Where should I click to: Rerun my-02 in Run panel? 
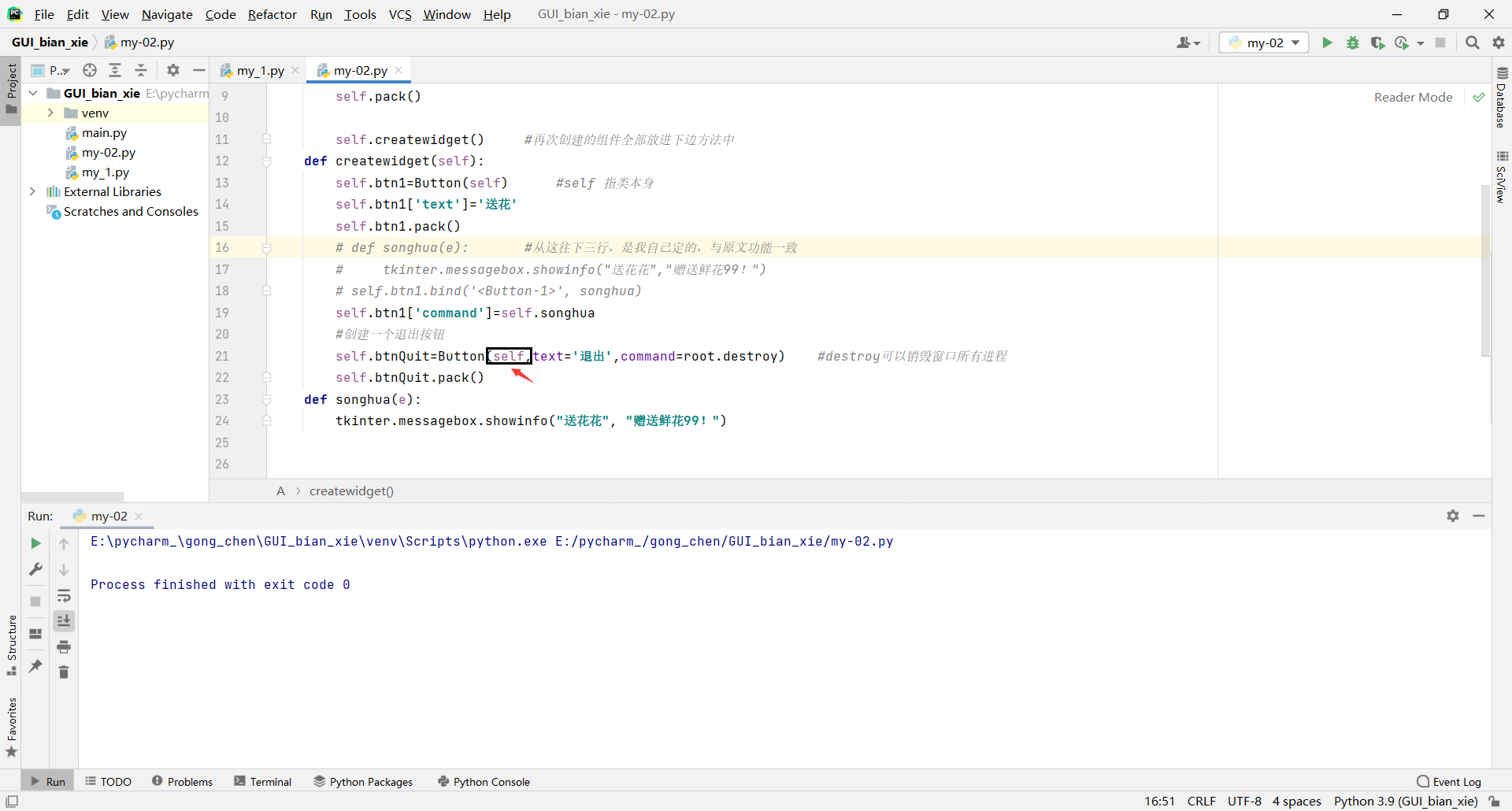tap(35, 543)
